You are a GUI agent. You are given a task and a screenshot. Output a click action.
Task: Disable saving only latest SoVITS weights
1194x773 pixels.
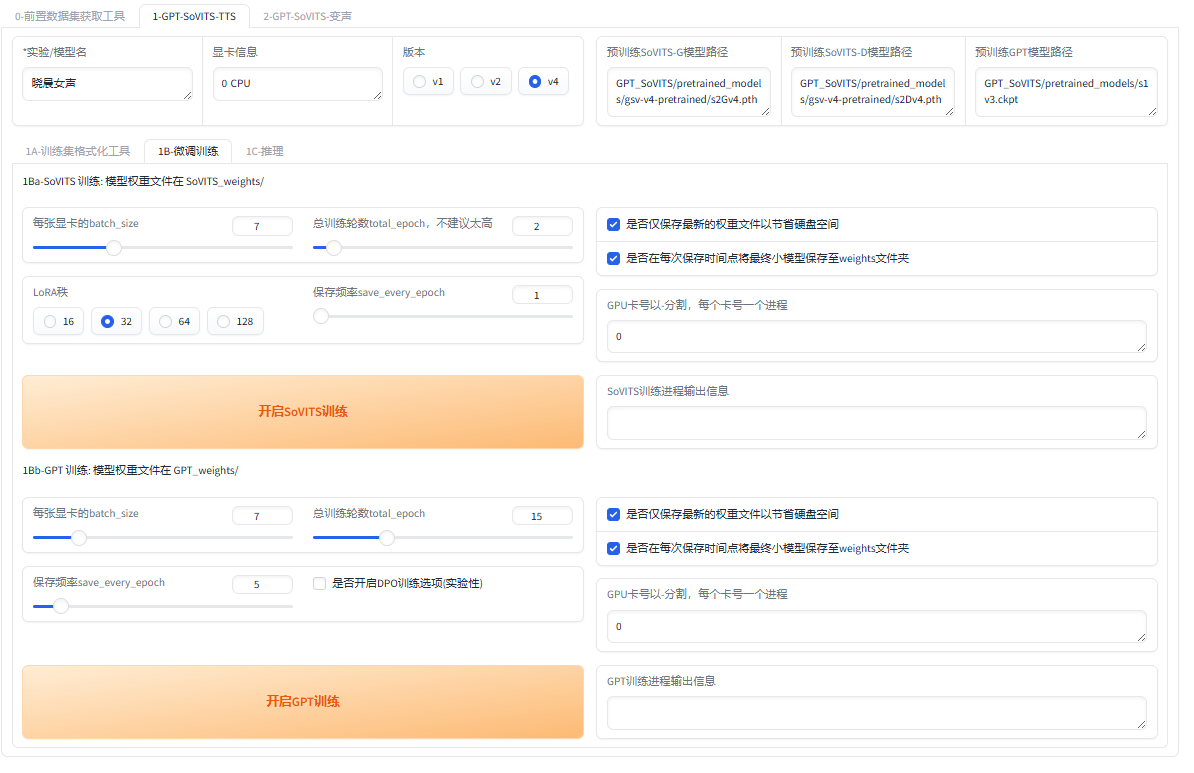coord(613,224)
